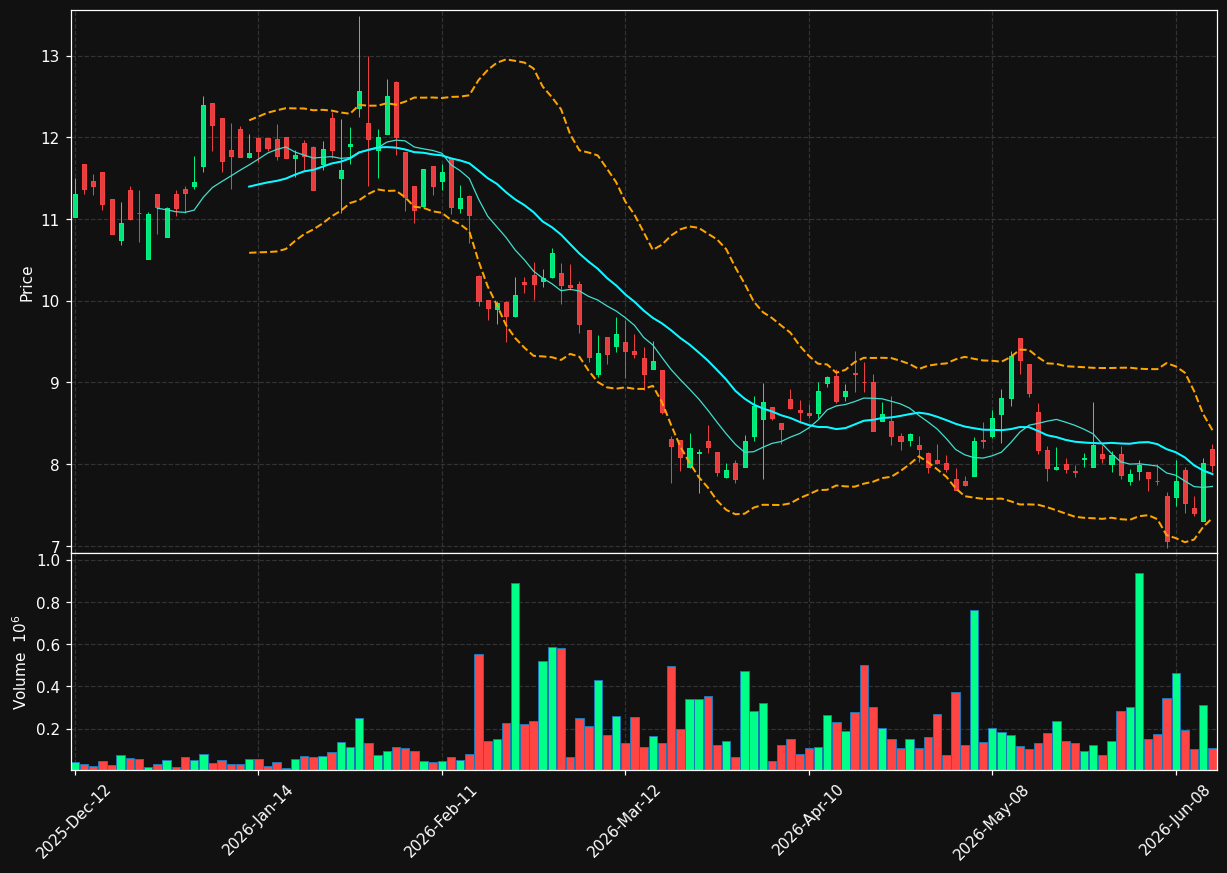Click price tick label 9
The height and width of the screenshot is (873, 1227).
(54, 384)
